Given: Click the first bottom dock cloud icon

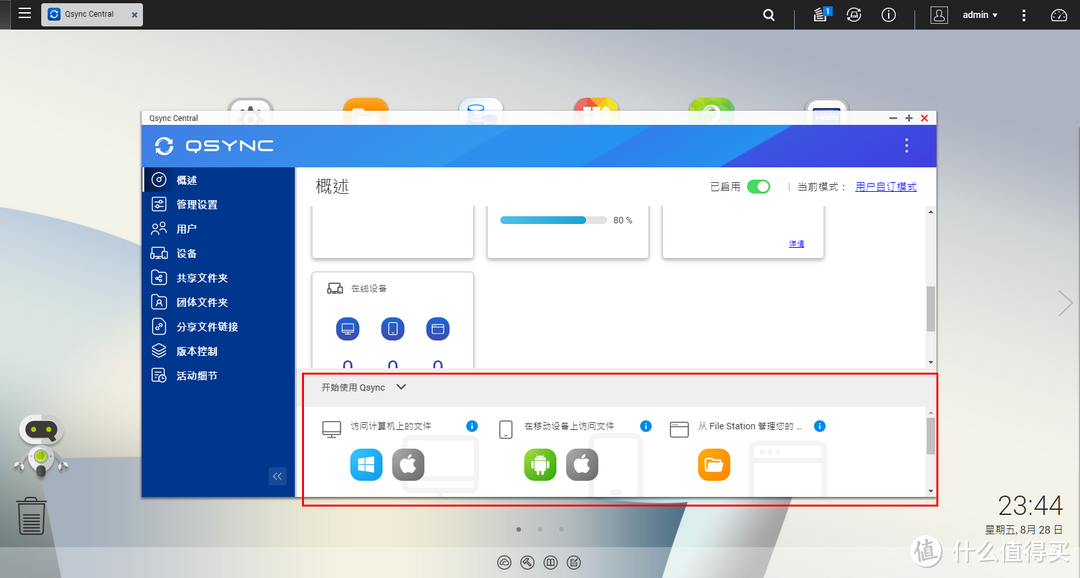Looking at the screenshot, I should [x=504, y=563].
